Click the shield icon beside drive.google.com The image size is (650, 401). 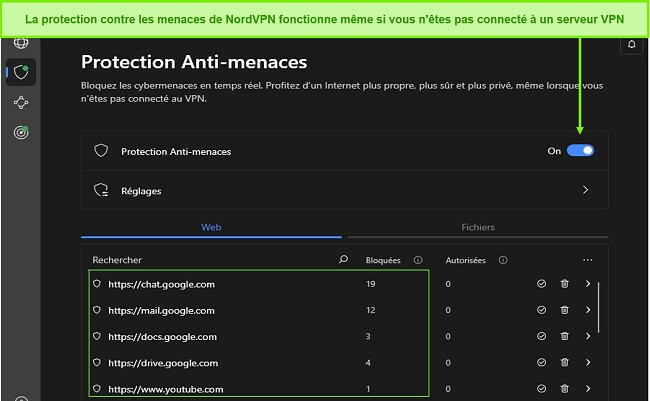(x=97, y=362)
